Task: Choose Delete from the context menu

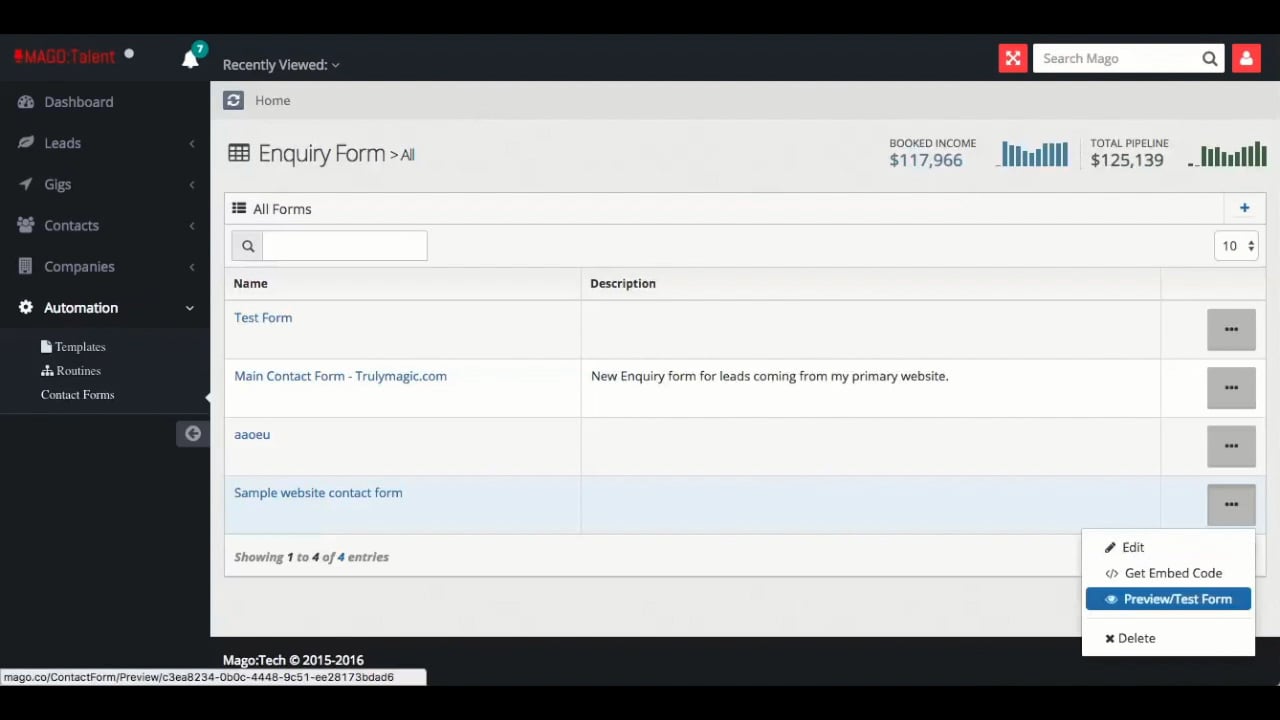Action: coord(1168,638)
